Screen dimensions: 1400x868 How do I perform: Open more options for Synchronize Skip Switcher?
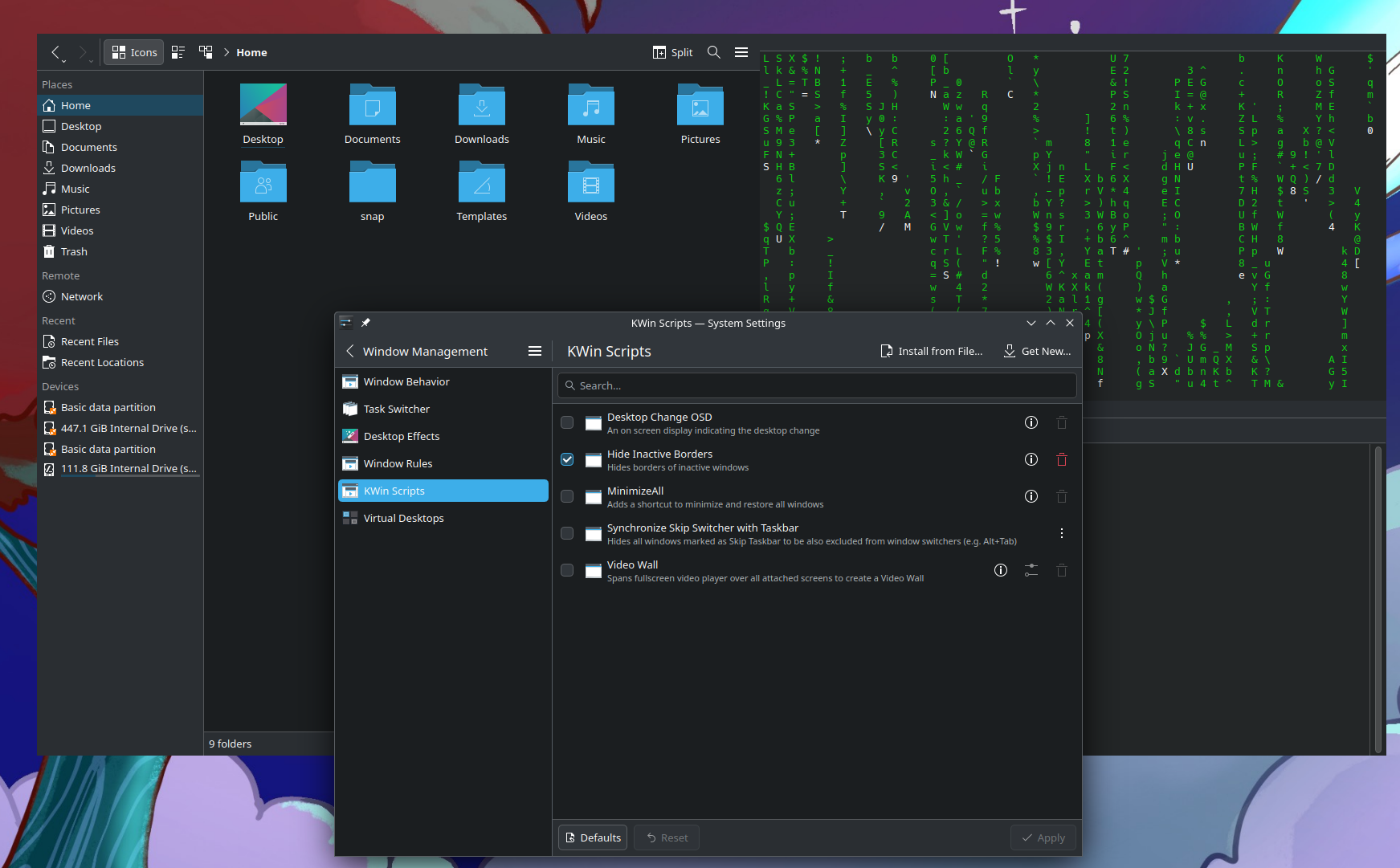click(1062, 533)
